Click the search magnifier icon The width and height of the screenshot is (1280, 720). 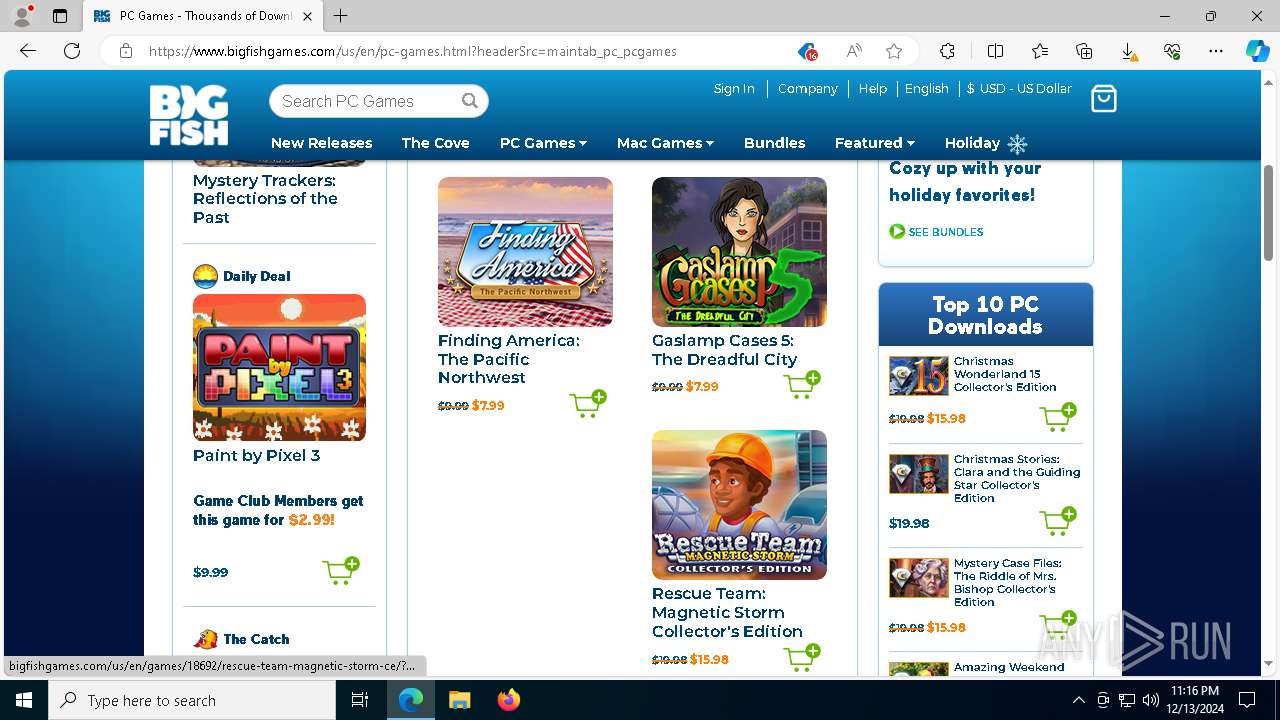(x=470, y=101)
